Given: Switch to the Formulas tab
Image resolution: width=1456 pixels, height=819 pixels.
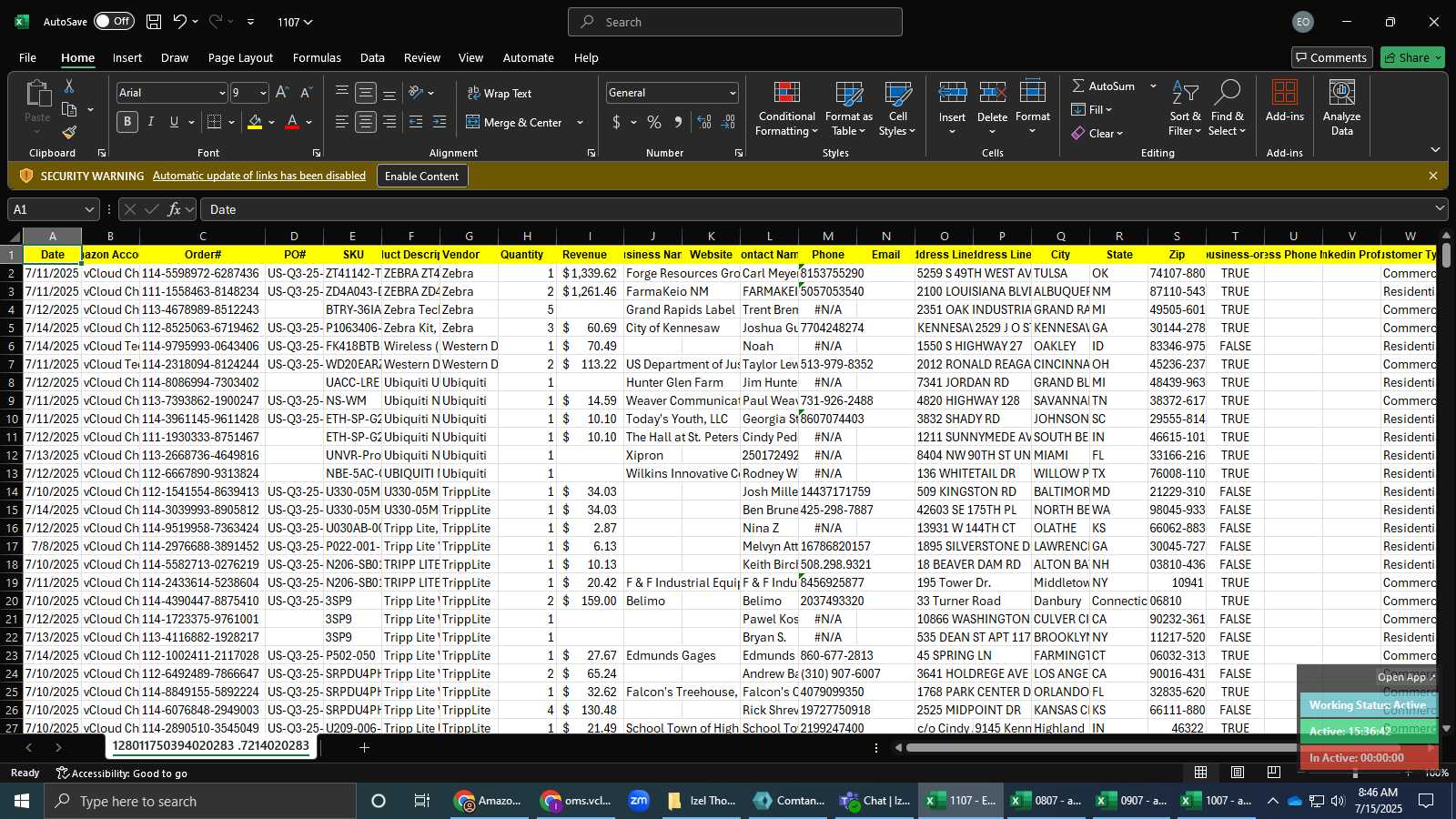Looking at the screenshot, I should 317,57.
